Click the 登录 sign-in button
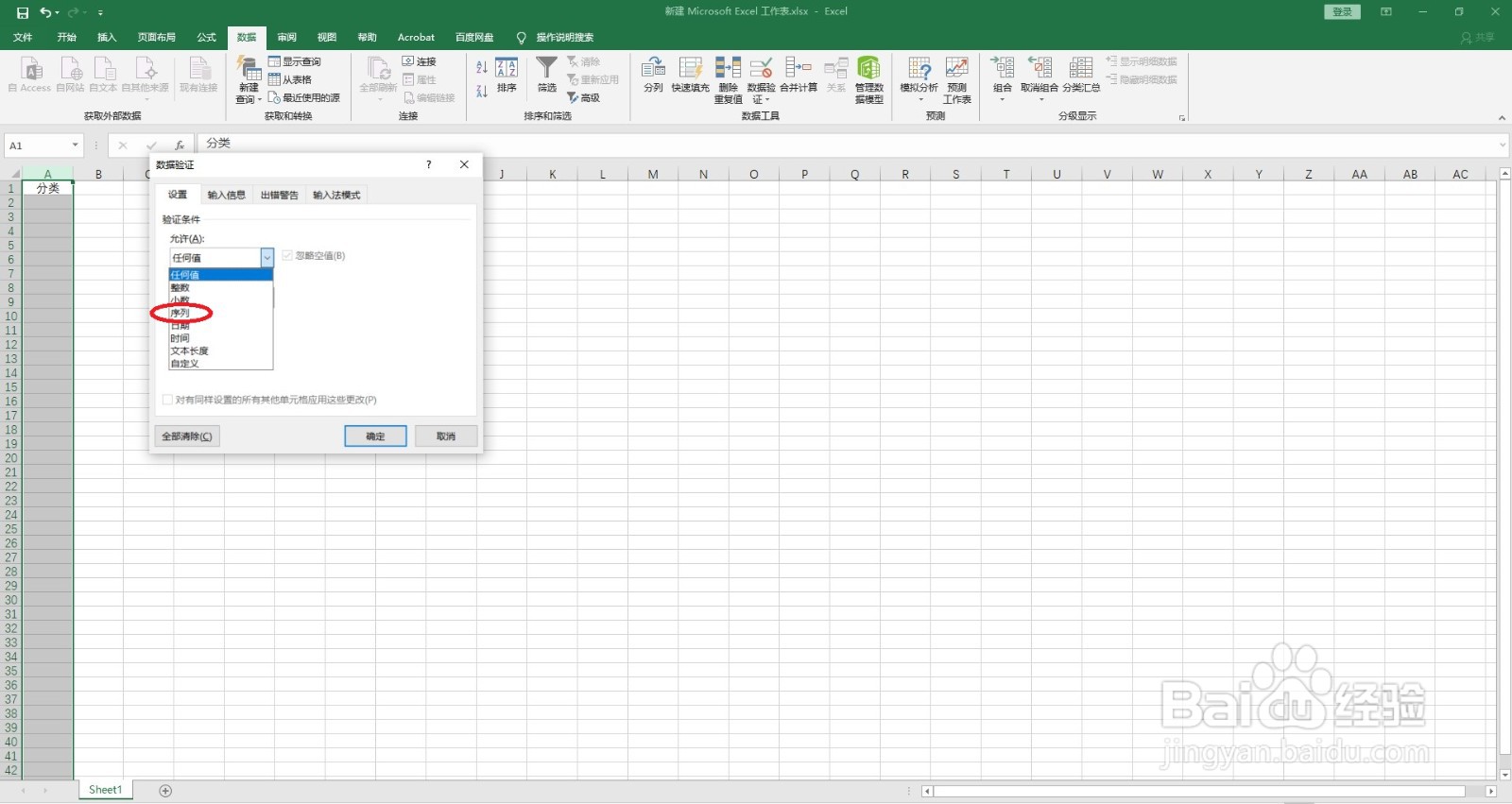This screenshot has height=804, width=1512. (1343, 12)
